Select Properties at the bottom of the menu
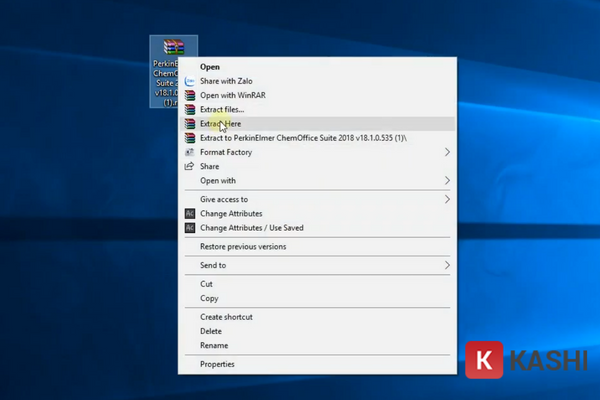 217,364
